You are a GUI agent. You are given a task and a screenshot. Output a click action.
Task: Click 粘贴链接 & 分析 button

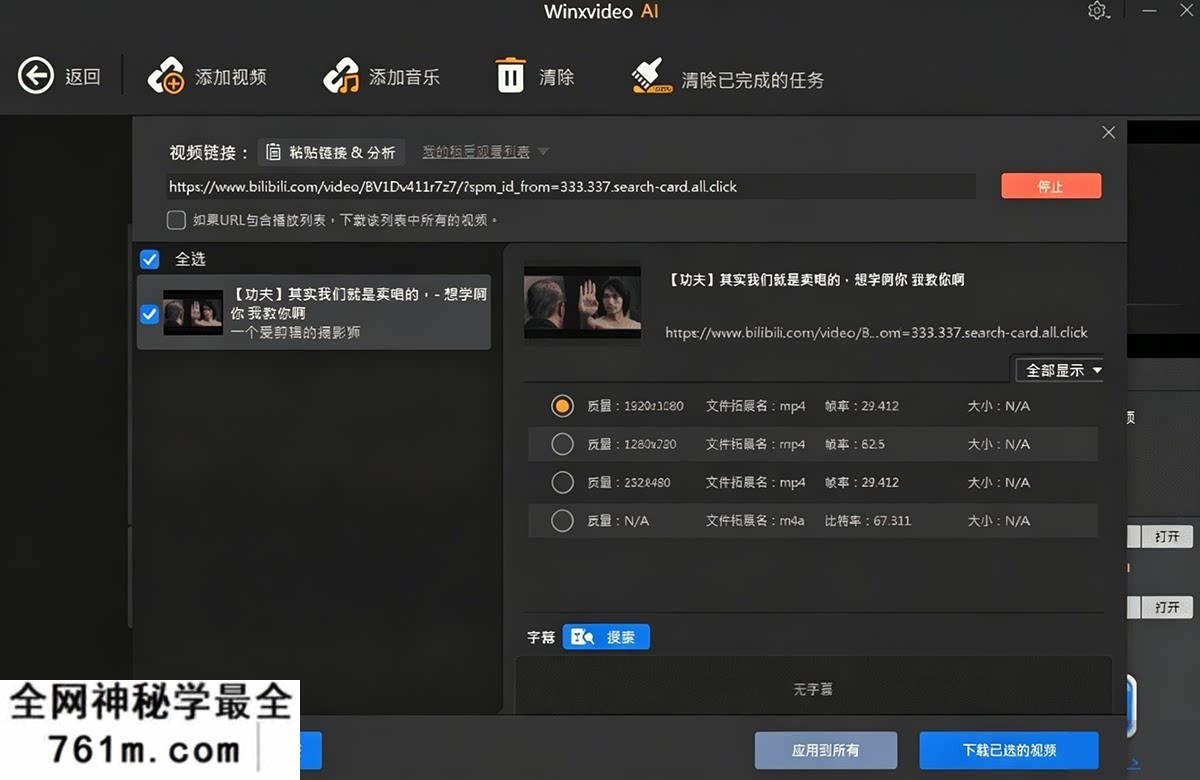[332, 152]
